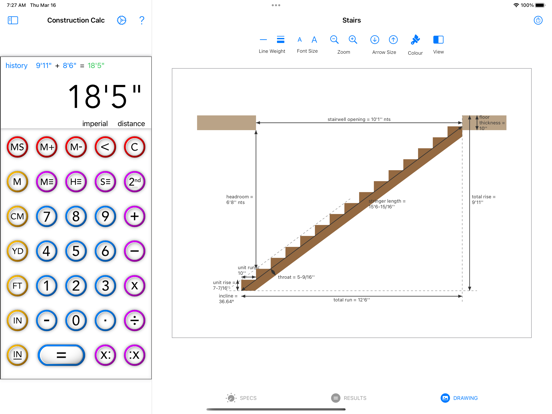Open the H≡ history list key
This screenshot has height=414, width=552.
click(x=76, y=182)
